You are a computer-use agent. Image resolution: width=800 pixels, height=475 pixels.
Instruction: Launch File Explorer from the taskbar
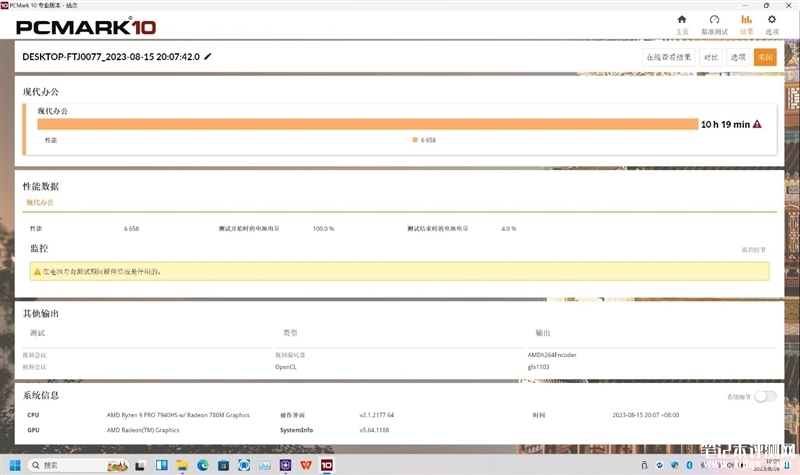click(x=182, y=465)
